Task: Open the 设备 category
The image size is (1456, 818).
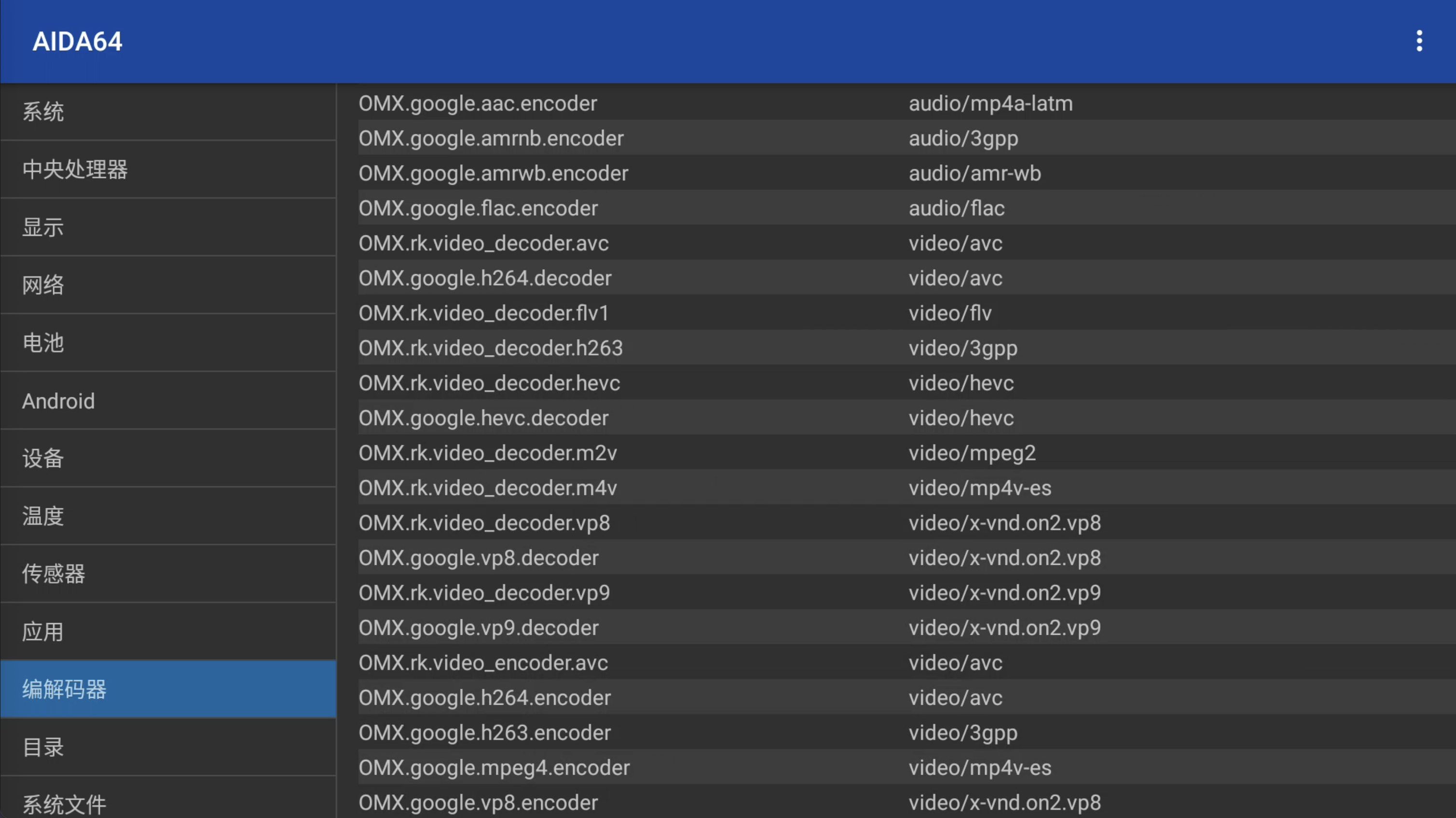Action: click(168, 458)
